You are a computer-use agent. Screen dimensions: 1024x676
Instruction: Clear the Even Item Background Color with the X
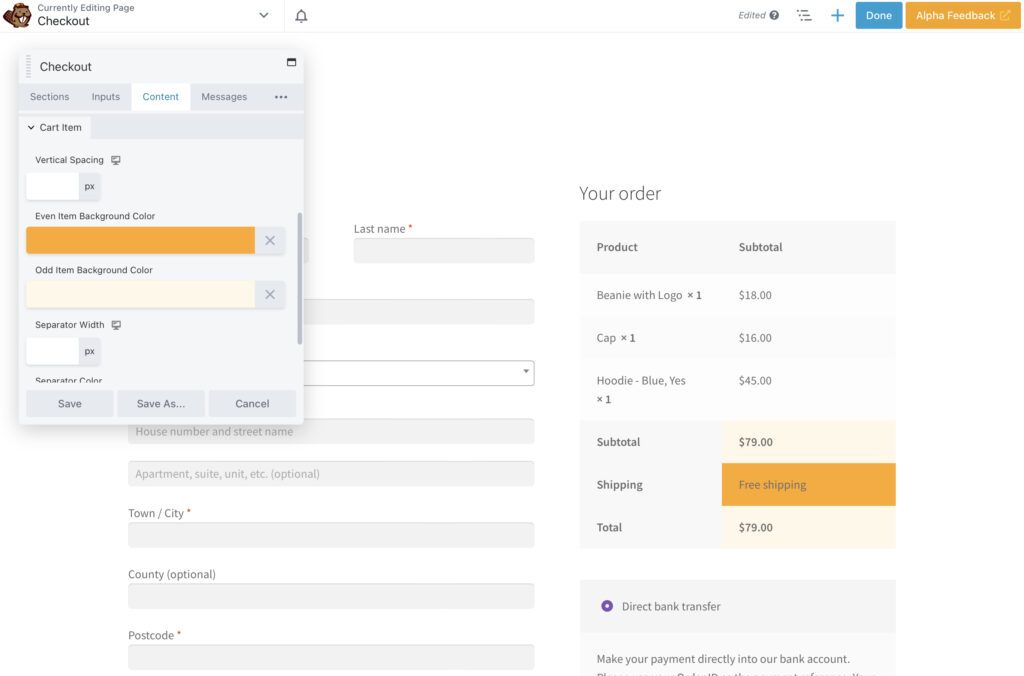[270, 240]
